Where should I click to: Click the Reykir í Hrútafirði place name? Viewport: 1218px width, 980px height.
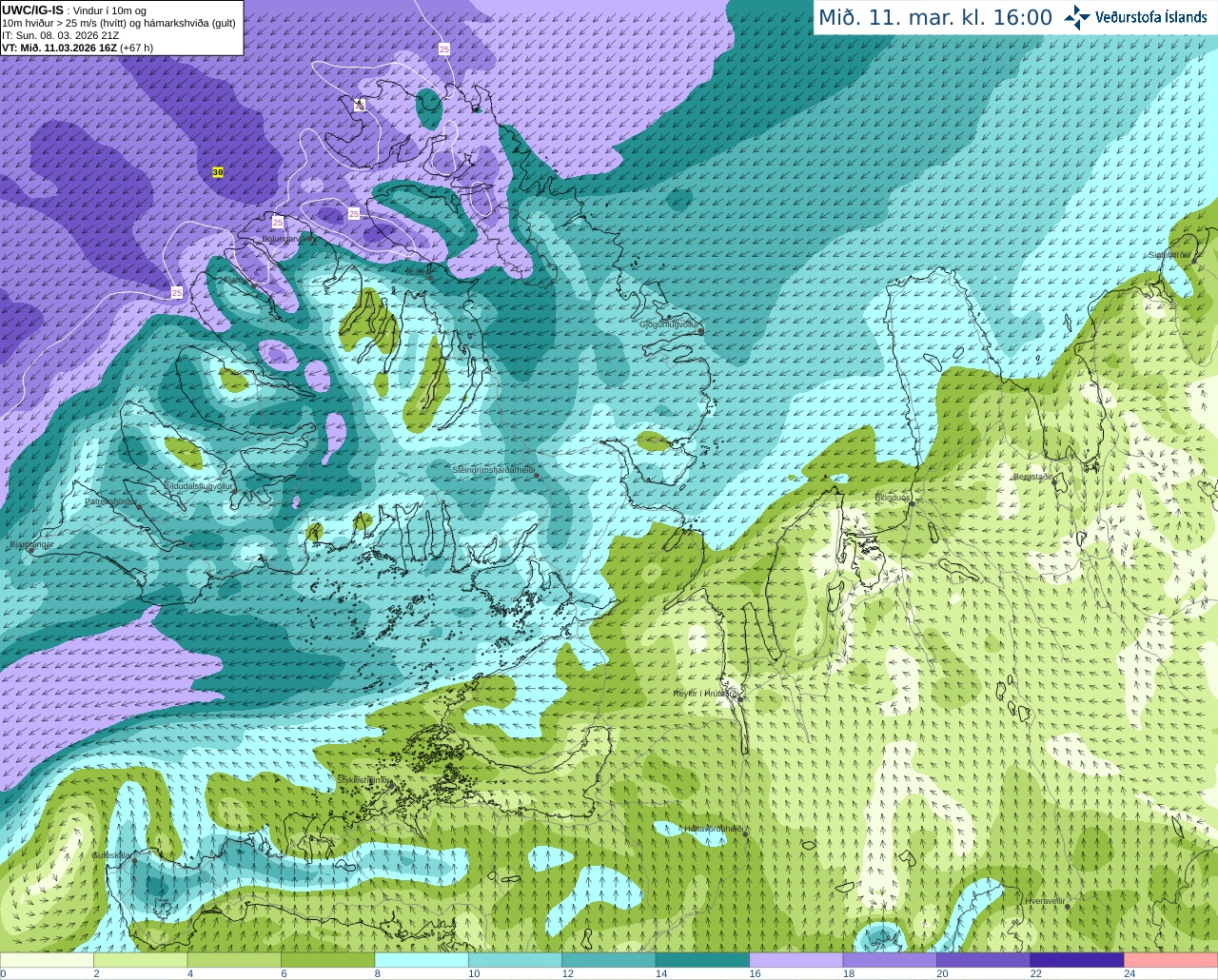(707, 694)
